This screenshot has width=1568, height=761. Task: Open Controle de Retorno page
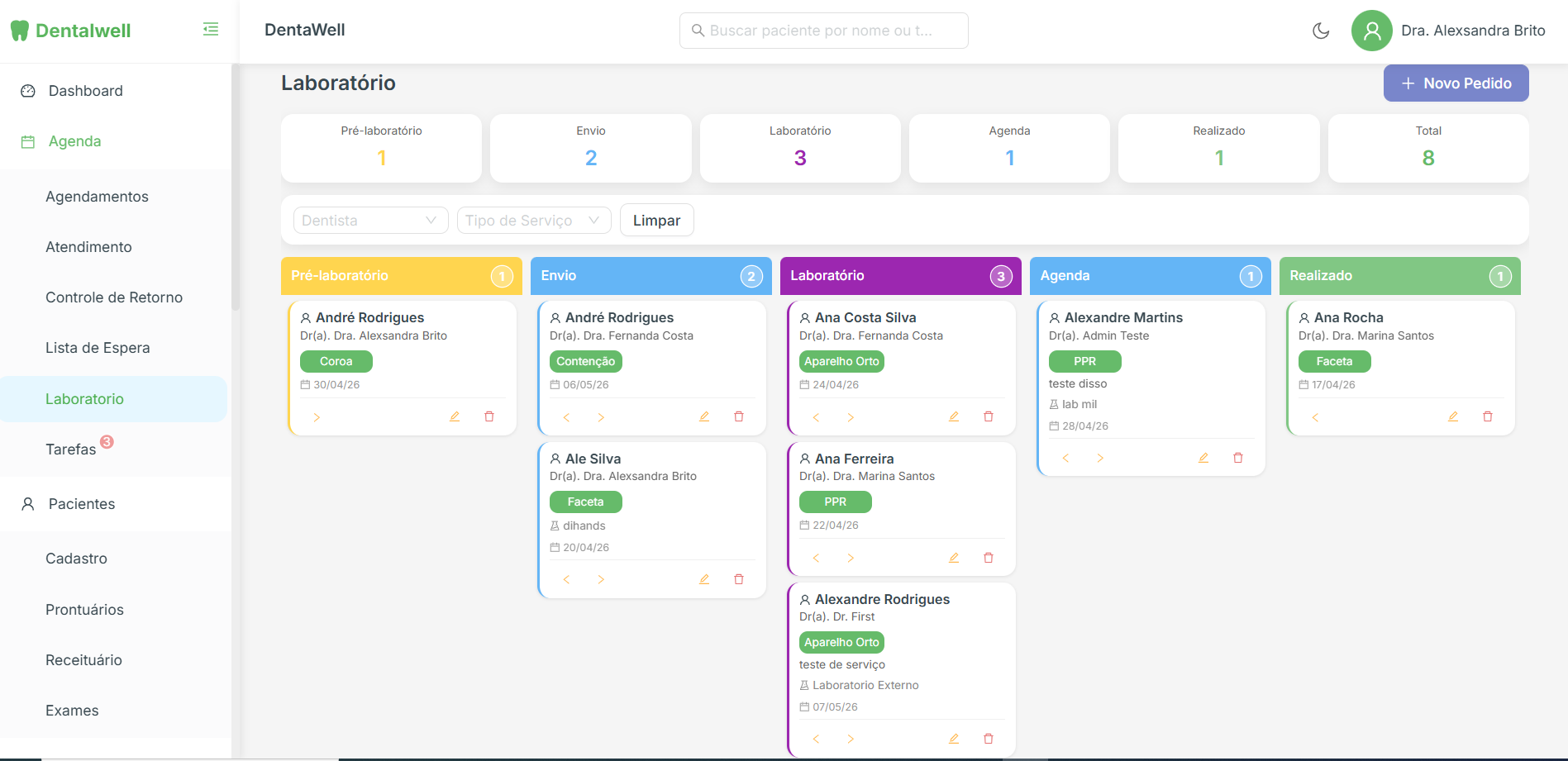[116, 297]
